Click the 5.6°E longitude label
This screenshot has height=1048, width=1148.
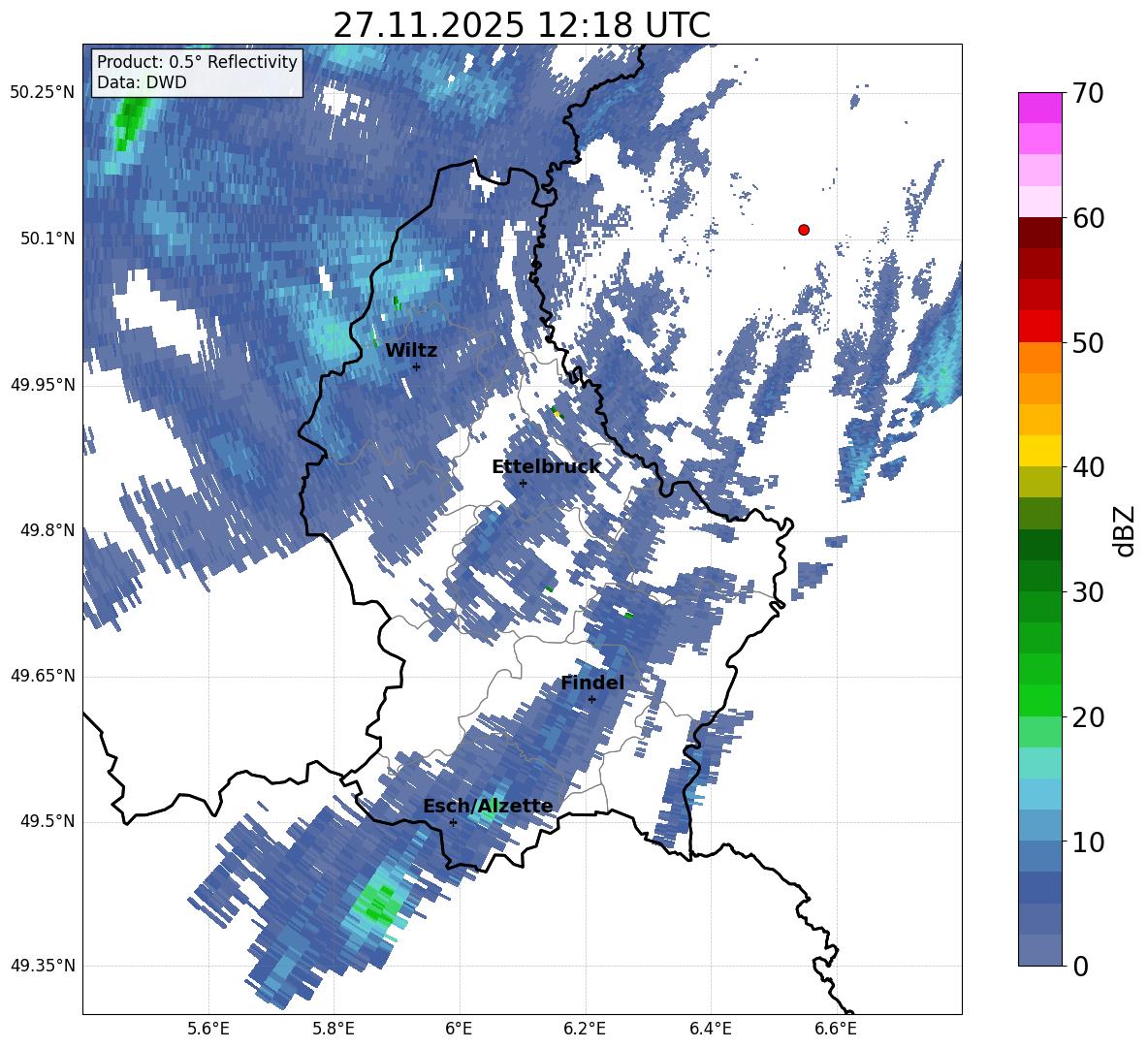point(208,1029)
